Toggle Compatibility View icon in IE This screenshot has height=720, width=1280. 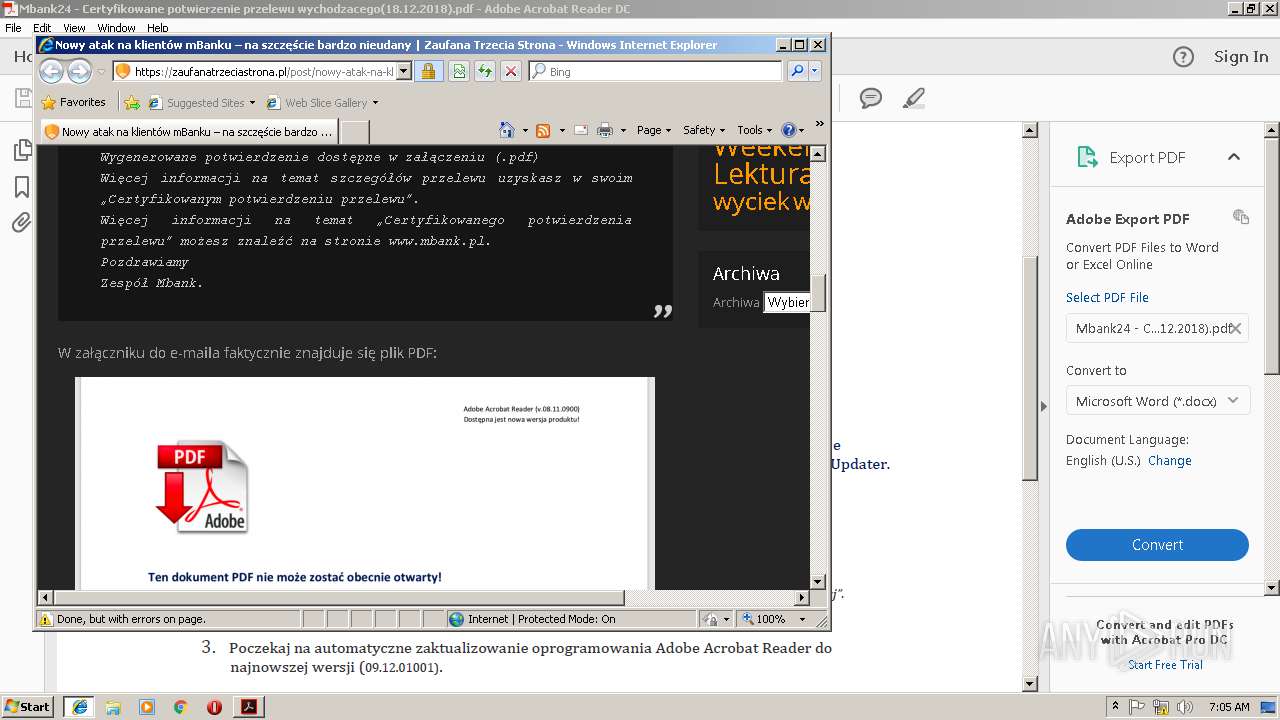tap(459, 71)
